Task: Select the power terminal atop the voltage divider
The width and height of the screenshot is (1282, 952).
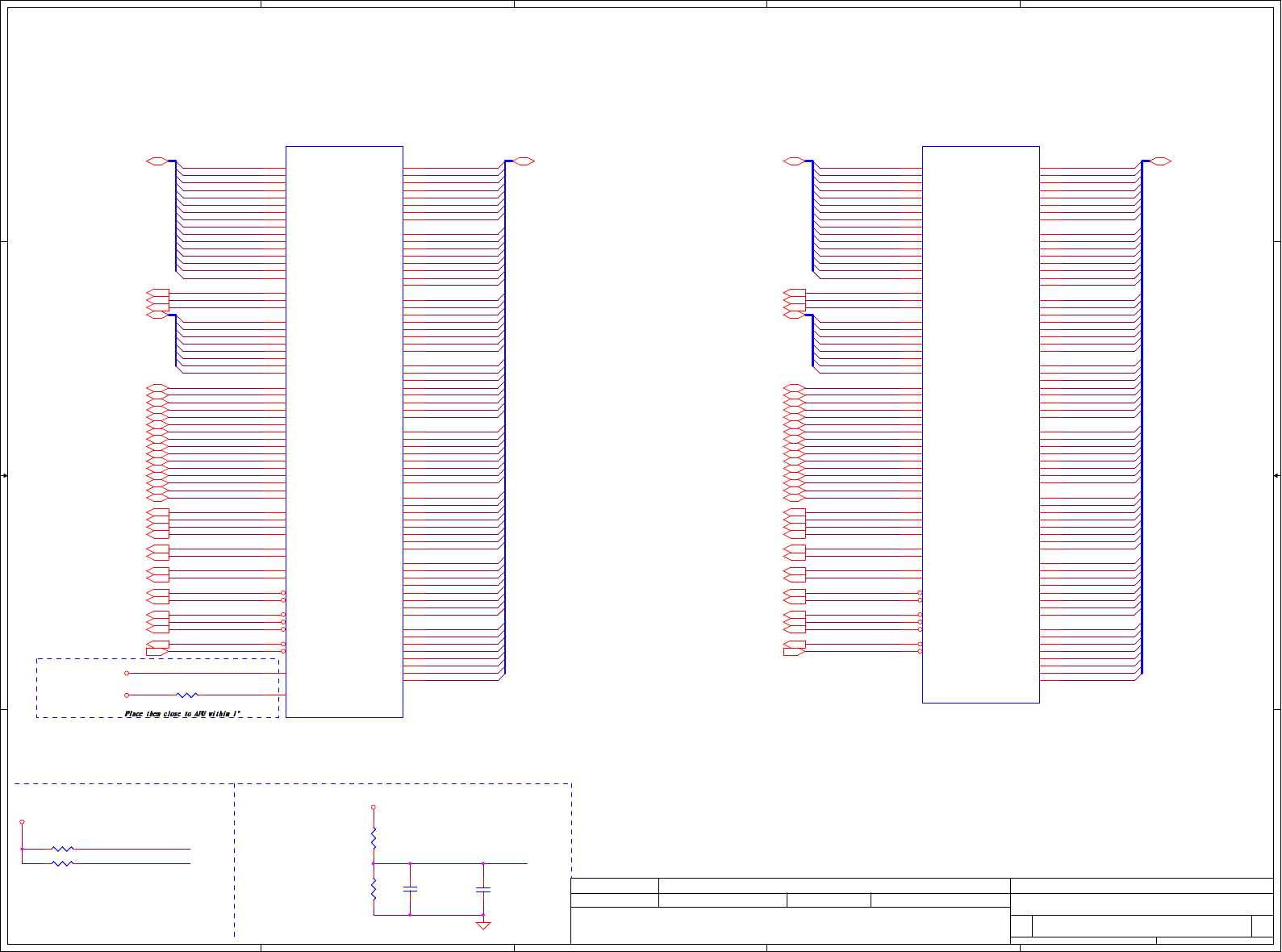Action: [374, 807]
